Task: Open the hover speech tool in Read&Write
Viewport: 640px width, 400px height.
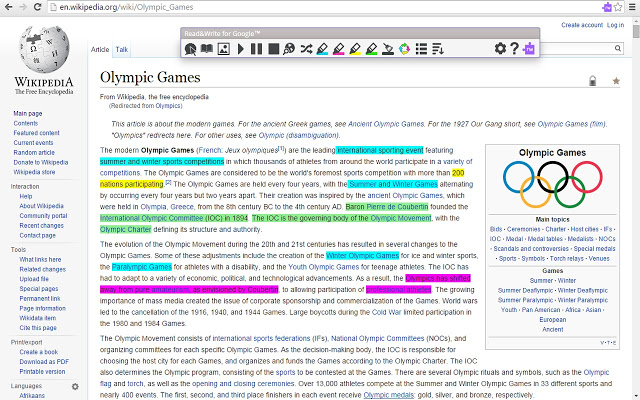Action: [190, 49]
